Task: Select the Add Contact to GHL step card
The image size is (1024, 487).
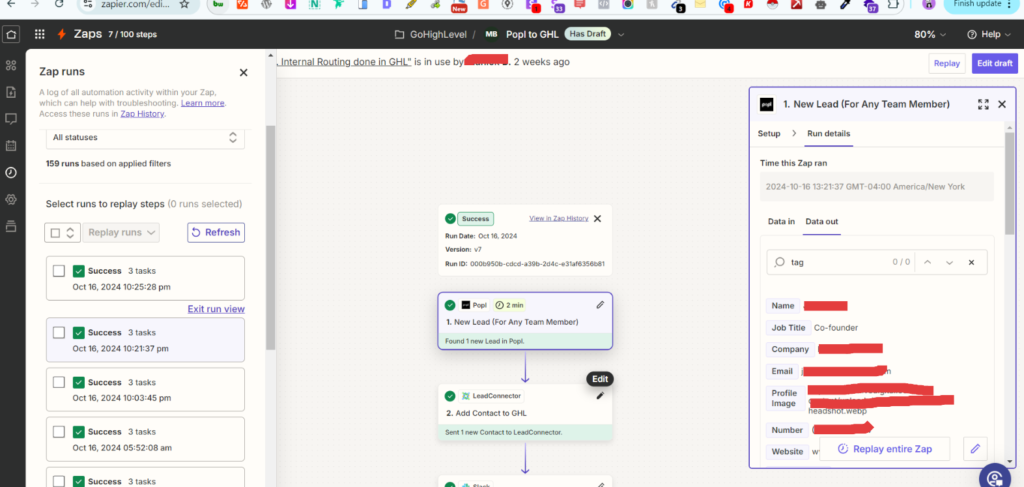Action: click(525, 412)
